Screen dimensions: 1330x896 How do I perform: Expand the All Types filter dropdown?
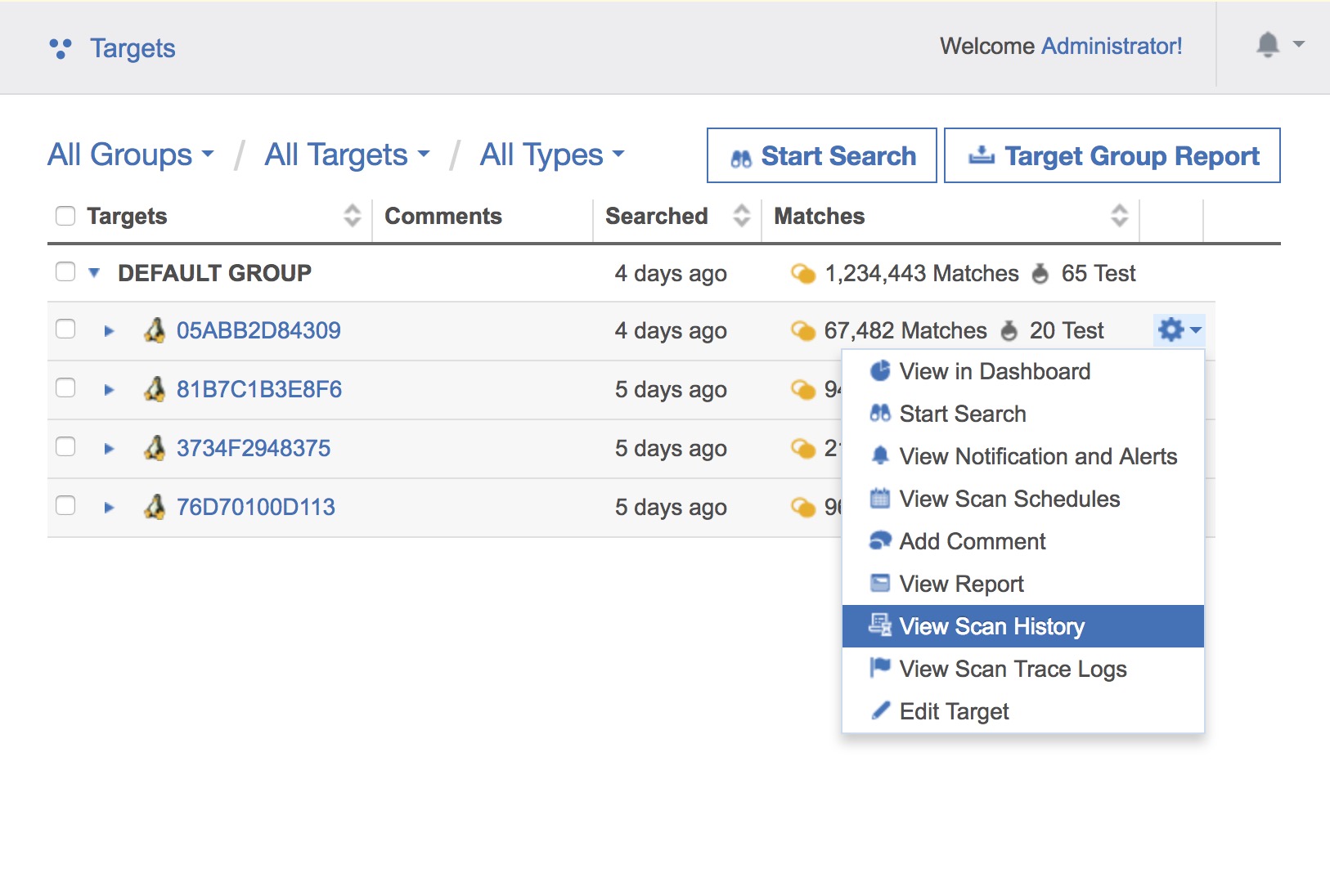click(551, 155)
